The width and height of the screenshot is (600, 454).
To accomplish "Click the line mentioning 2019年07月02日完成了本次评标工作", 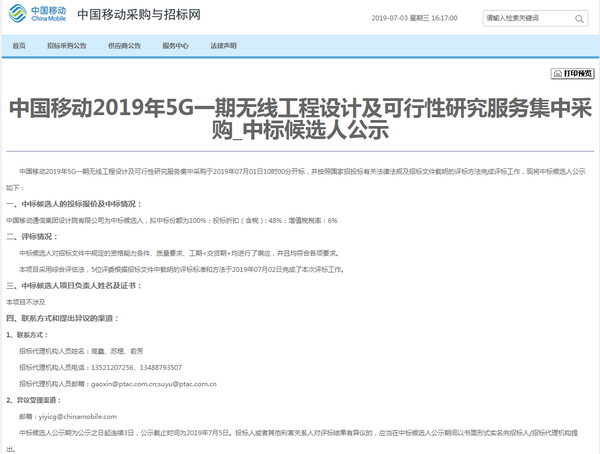I will click(182, 269).
